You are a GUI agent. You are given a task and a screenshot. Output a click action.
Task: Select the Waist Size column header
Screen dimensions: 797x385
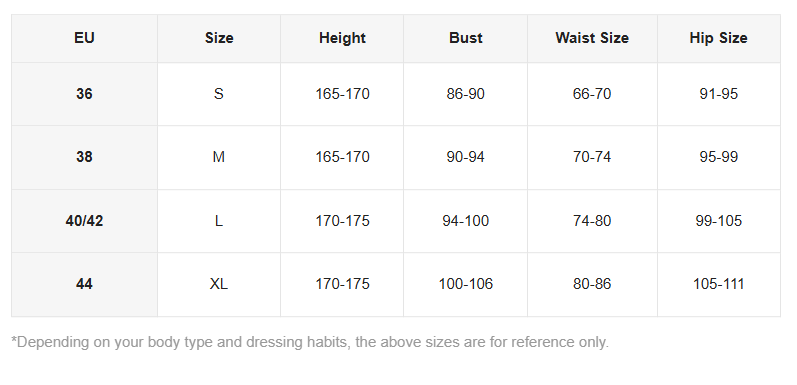point(592,38)
